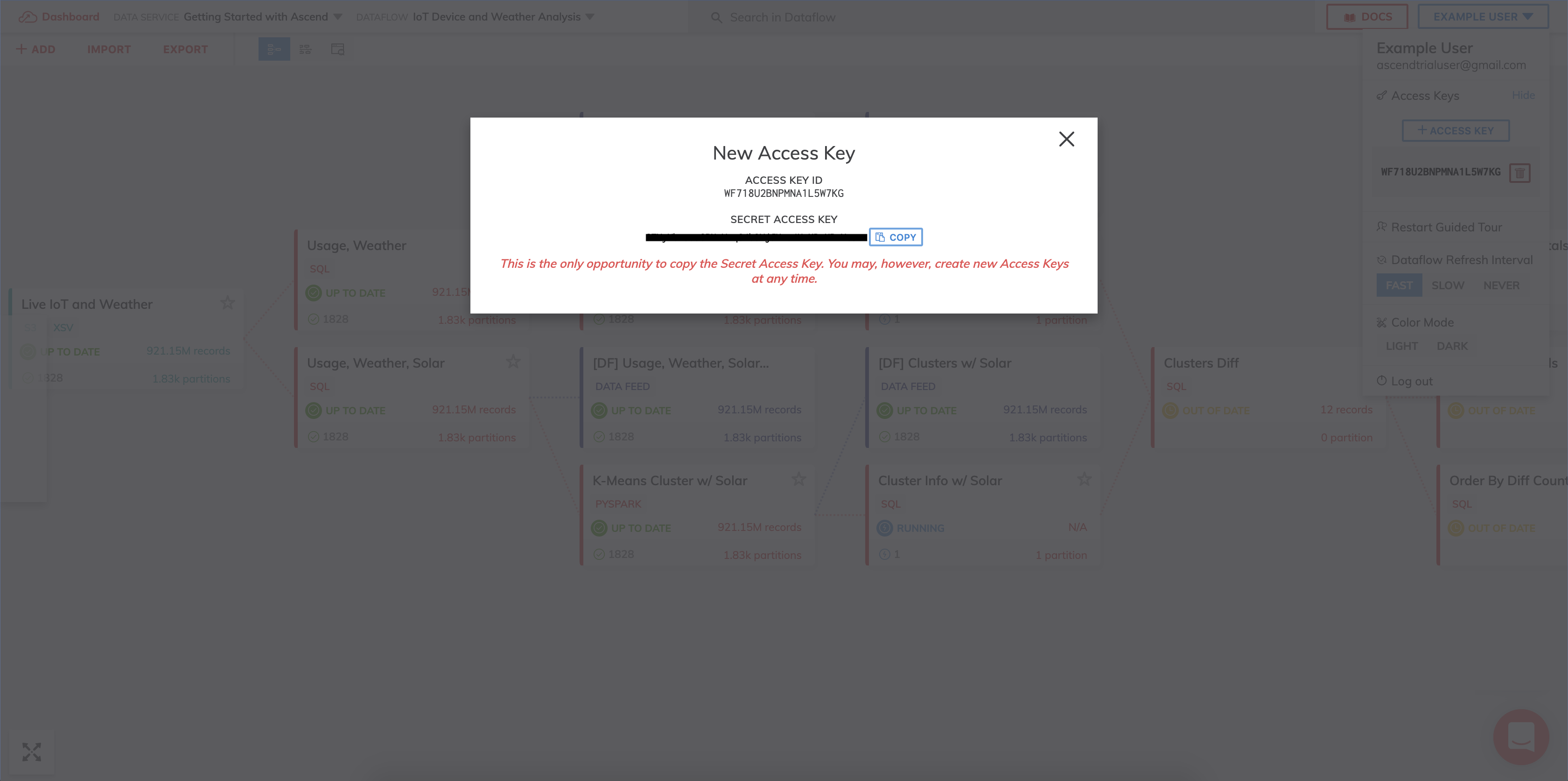Click the fit-to-screen expand icon

32,752
